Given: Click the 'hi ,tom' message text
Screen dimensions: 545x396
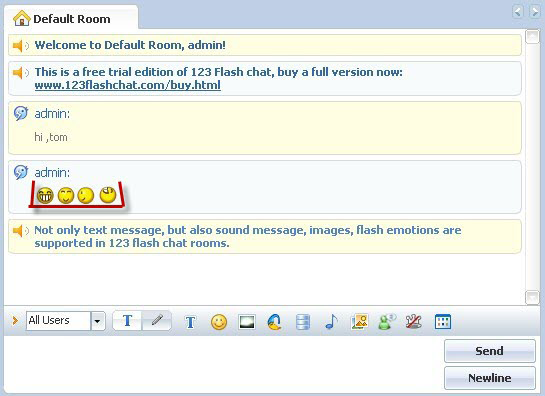Looking at the screenshot, I should tap(51, 137).
